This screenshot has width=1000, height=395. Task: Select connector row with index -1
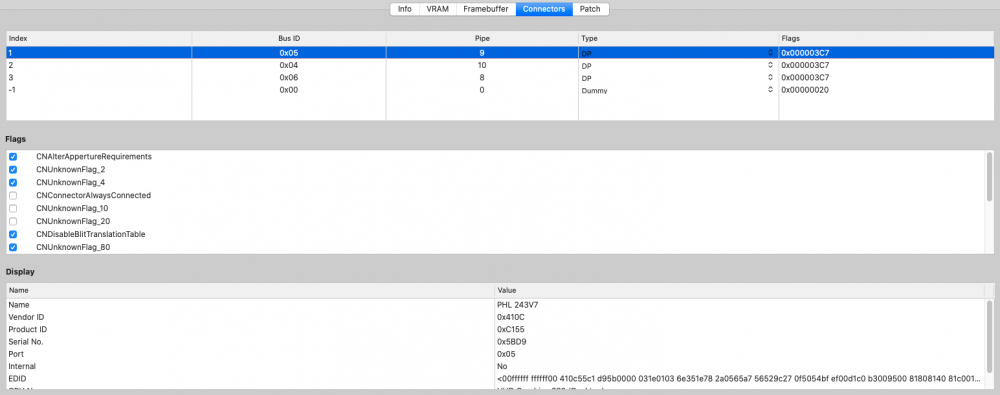500,90
